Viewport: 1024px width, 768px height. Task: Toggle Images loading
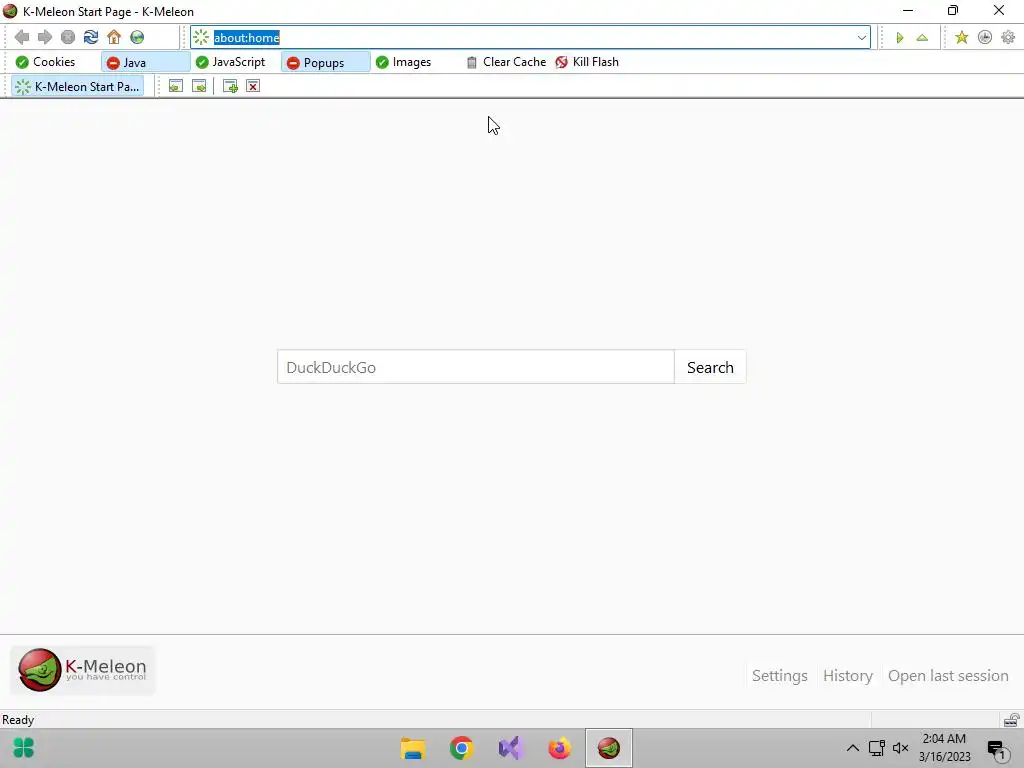[404, 62]
